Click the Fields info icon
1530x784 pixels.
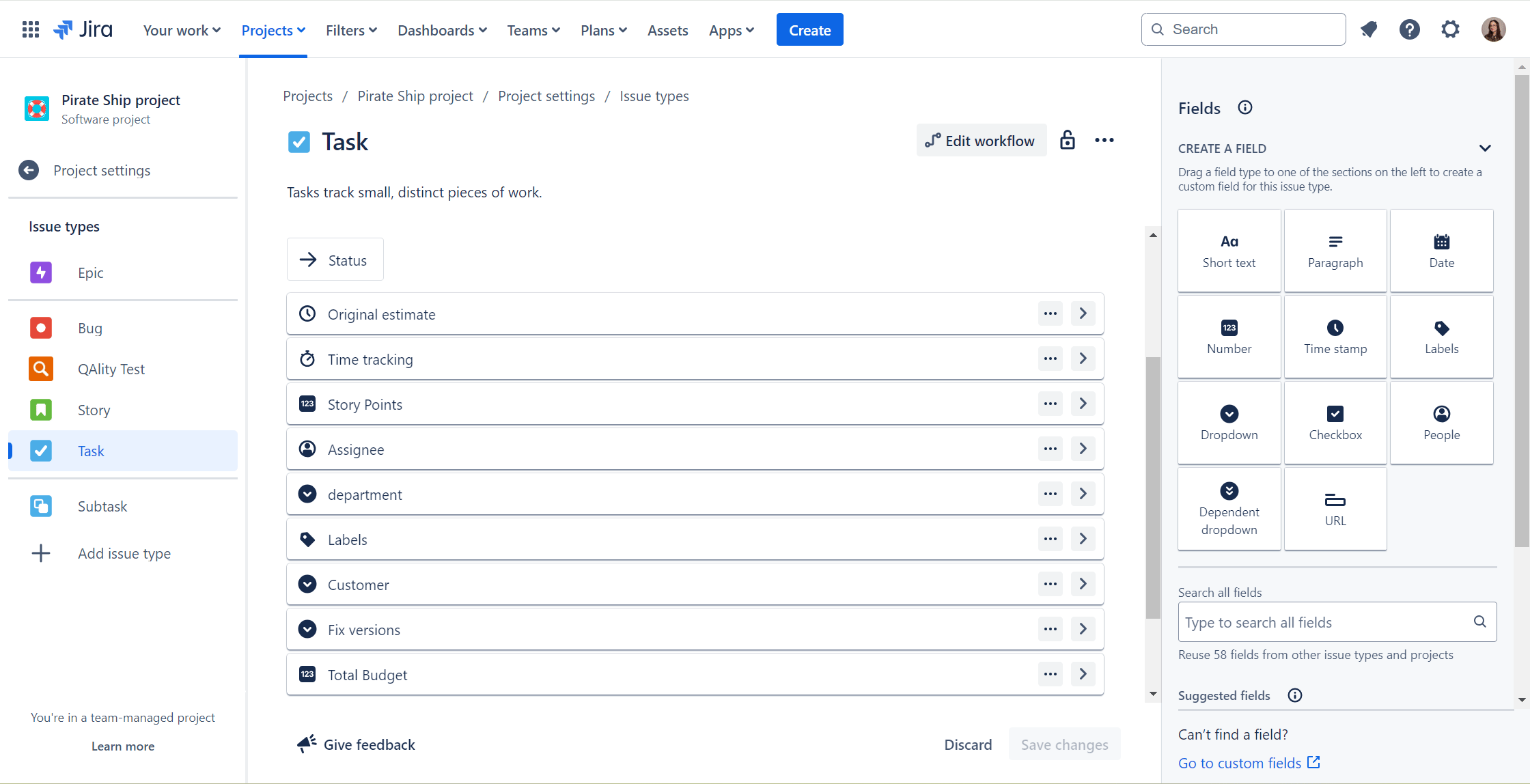click(1245, 107)
